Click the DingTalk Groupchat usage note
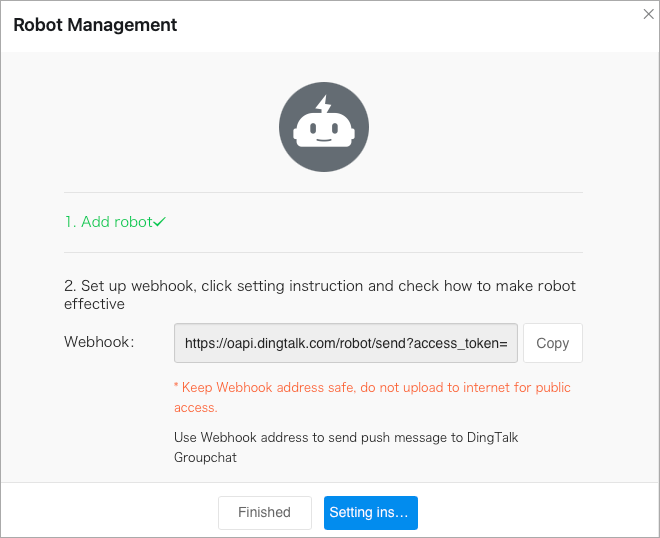The height and width of the screenshot is (538, 660). [346, 447]
